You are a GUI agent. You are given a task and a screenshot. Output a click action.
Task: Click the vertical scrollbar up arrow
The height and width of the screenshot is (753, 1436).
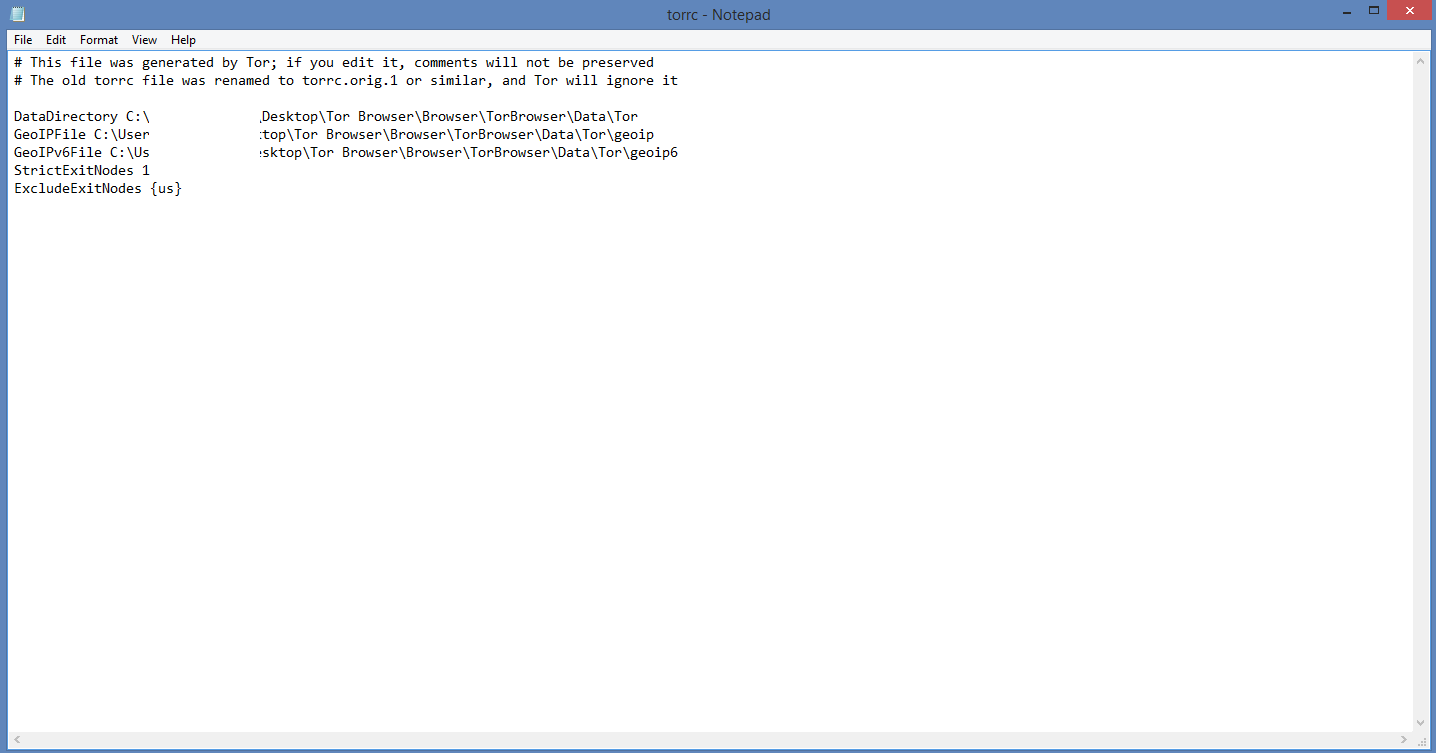tap(1420, 61)
